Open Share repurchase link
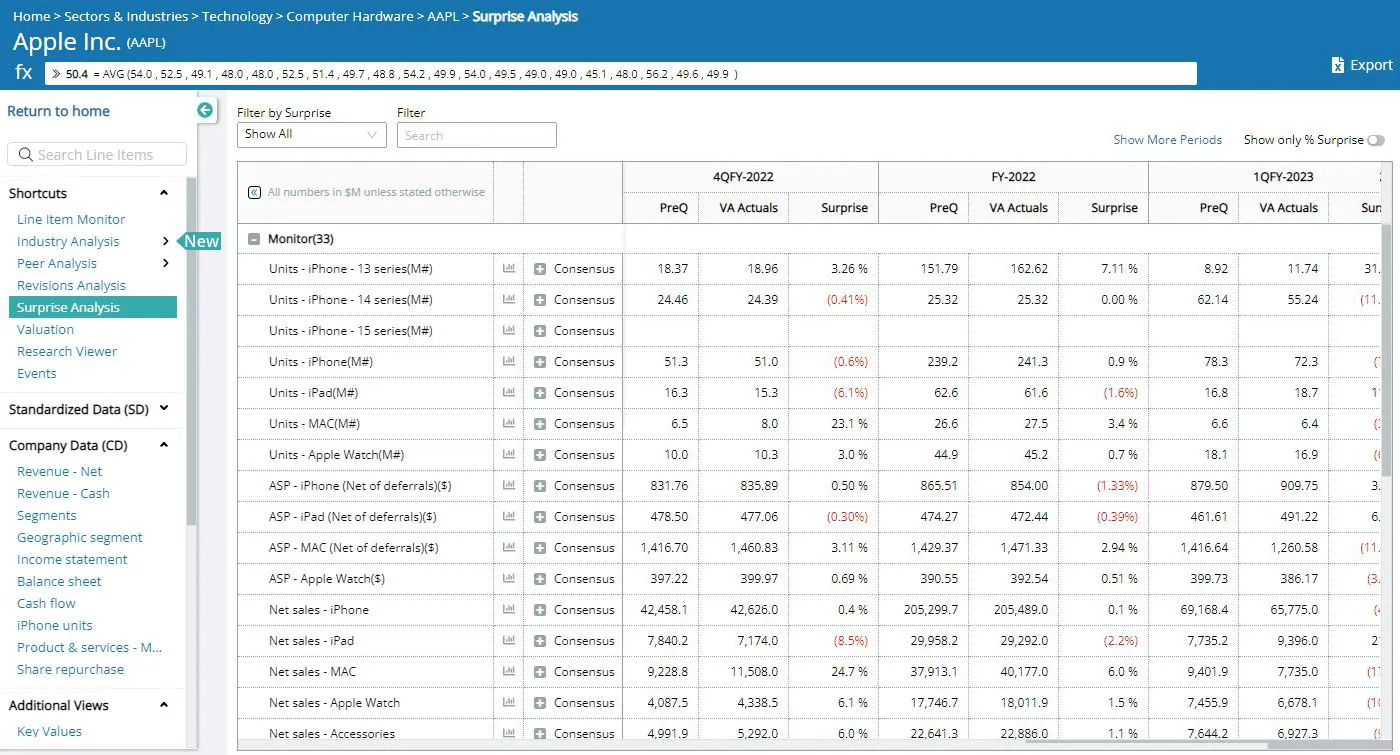Viewport: 1400px width, 755px height. pos(70,669)
